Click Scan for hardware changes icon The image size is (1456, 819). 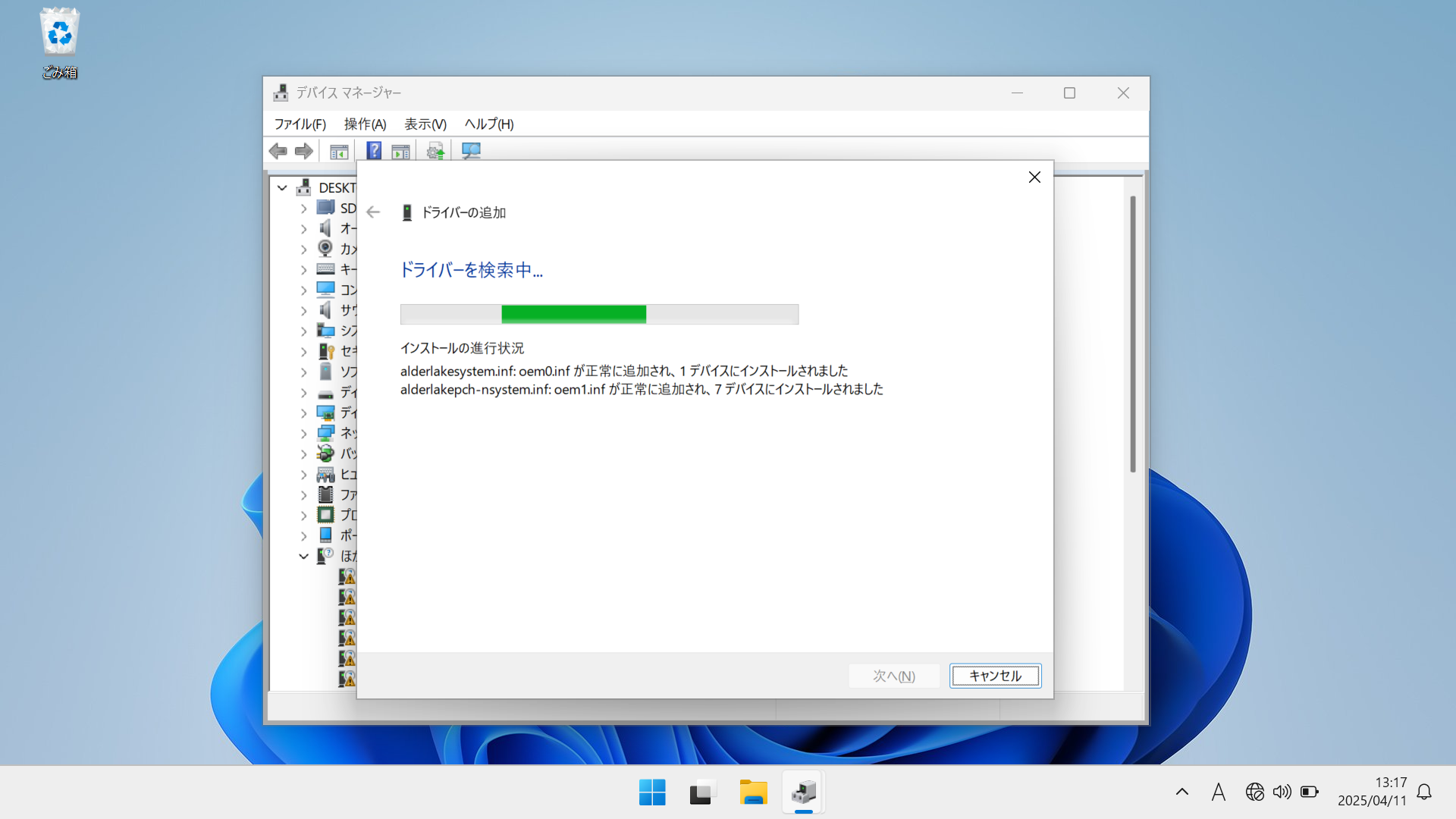click(471, 151)
